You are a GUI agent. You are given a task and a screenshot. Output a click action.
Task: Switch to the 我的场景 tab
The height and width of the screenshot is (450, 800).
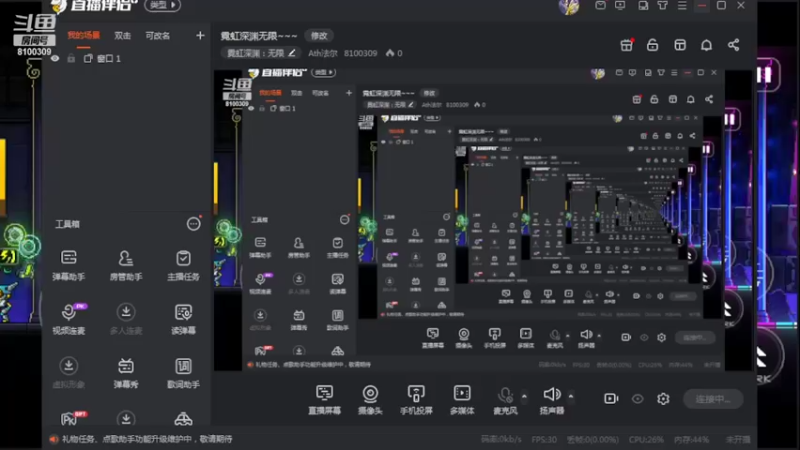click(84, 35)
